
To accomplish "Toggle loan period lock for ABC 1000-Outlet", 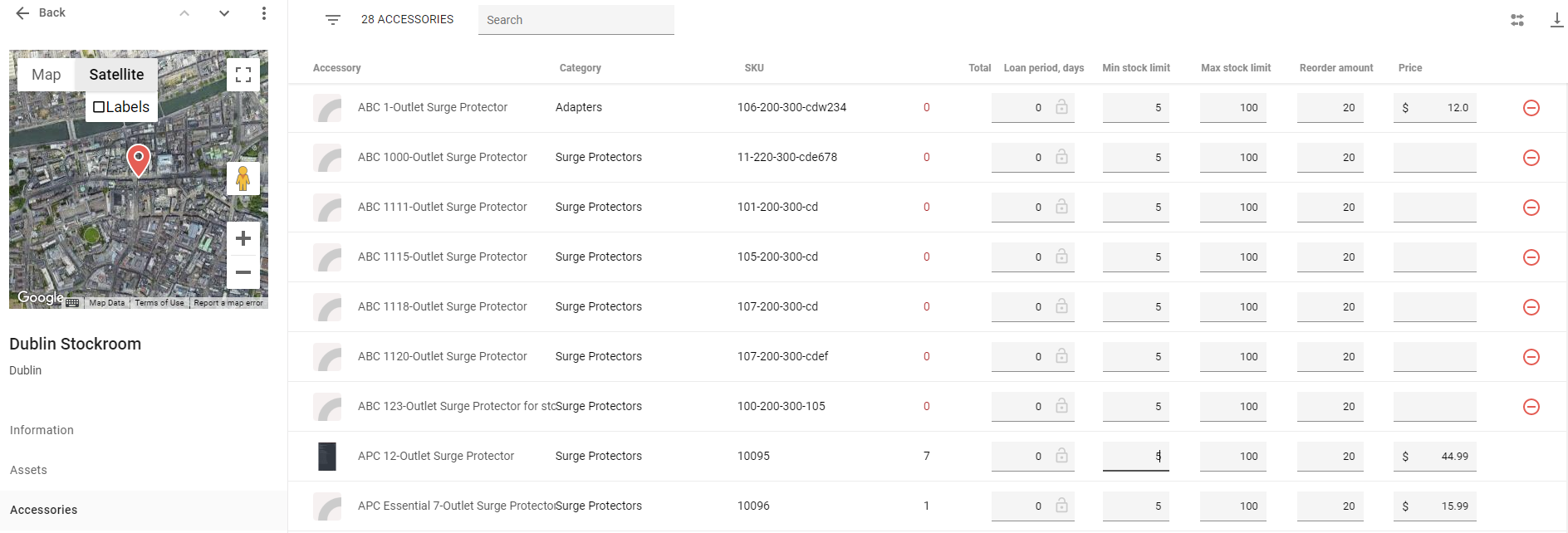I will [x=1061, y=157].
